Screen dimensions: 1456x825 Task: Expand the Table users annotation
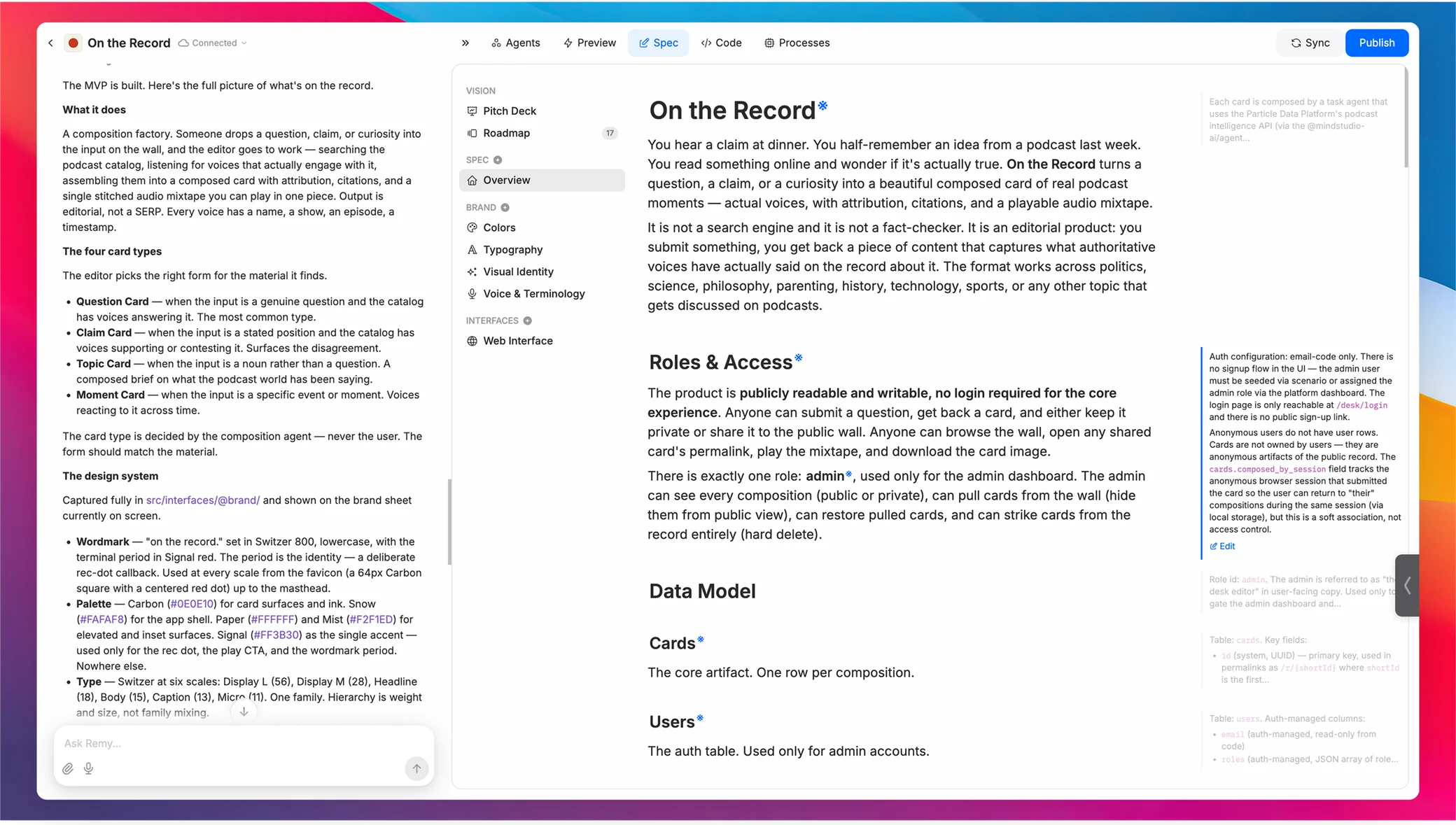click(x=1302, y=739)
